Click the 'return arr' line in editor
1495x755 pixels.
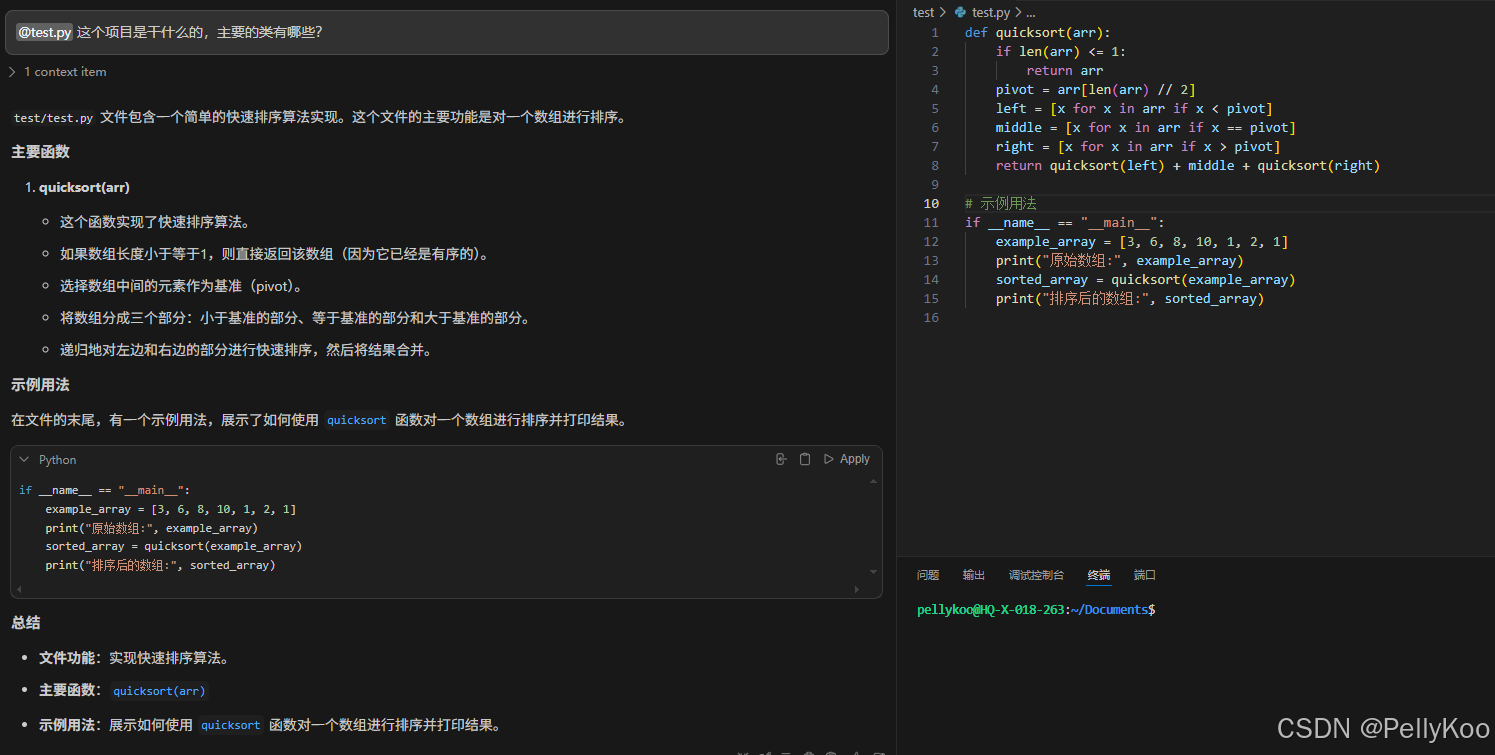coord(1064,71)
